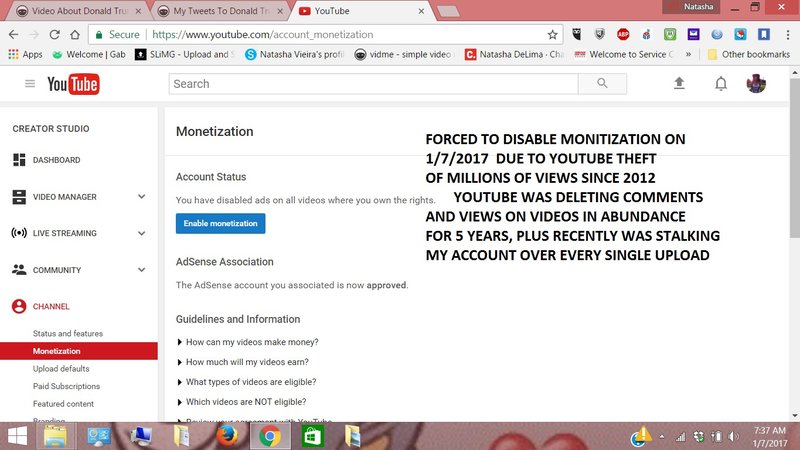Screen dimensions: 800x450
Task: Open 'Welcome | Gab' bookmark
Action: pos(89,54)
